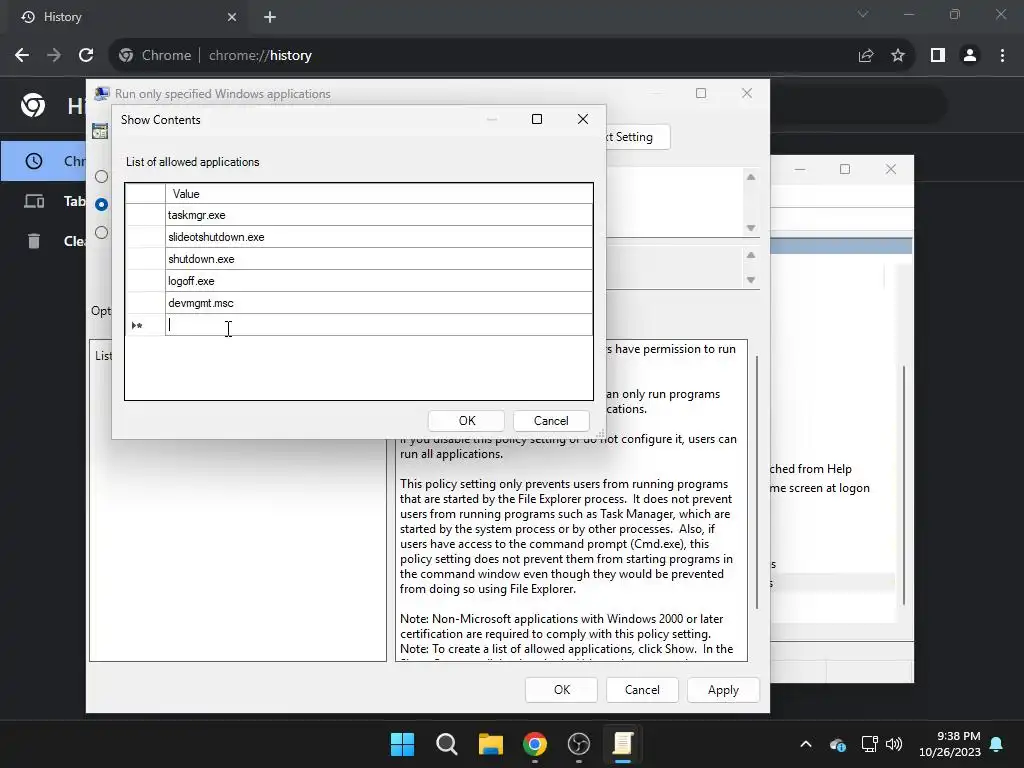The width and height of the screenshot is (1024, 768).
Task: Click the Chrome logo on history page
Action: click(x=33, y=105)
